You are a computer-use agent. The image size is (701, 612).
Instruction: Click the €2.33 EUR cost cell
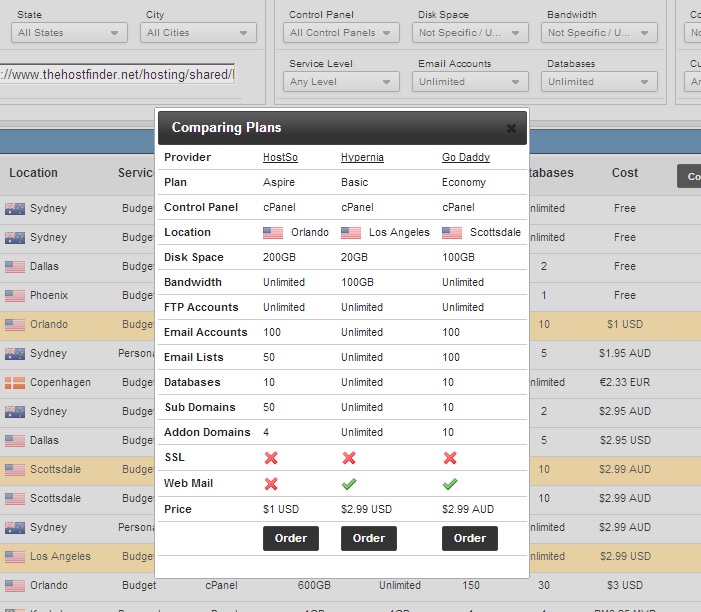[x=625, y=383]
